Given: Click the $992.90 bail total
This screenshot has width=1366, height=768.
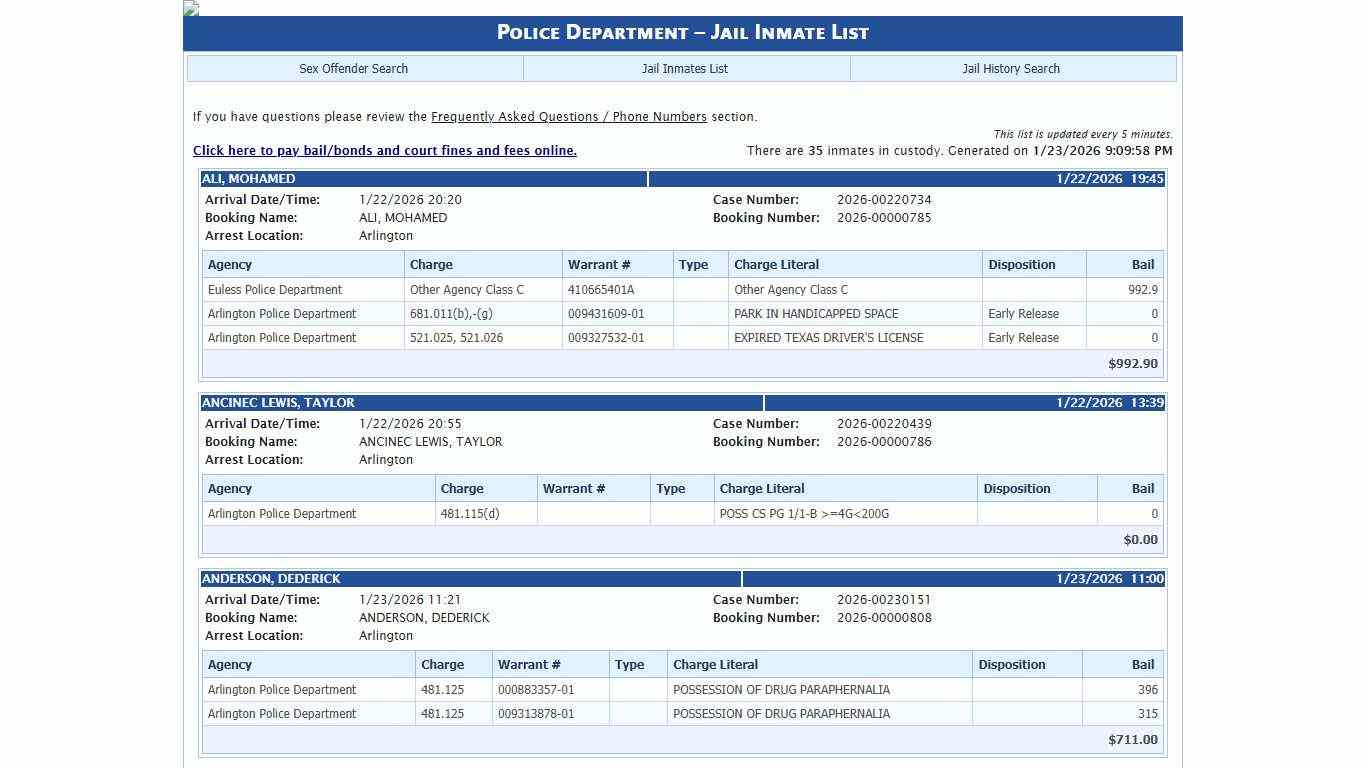Looking at the screenshot, I should pos(1132,364).
